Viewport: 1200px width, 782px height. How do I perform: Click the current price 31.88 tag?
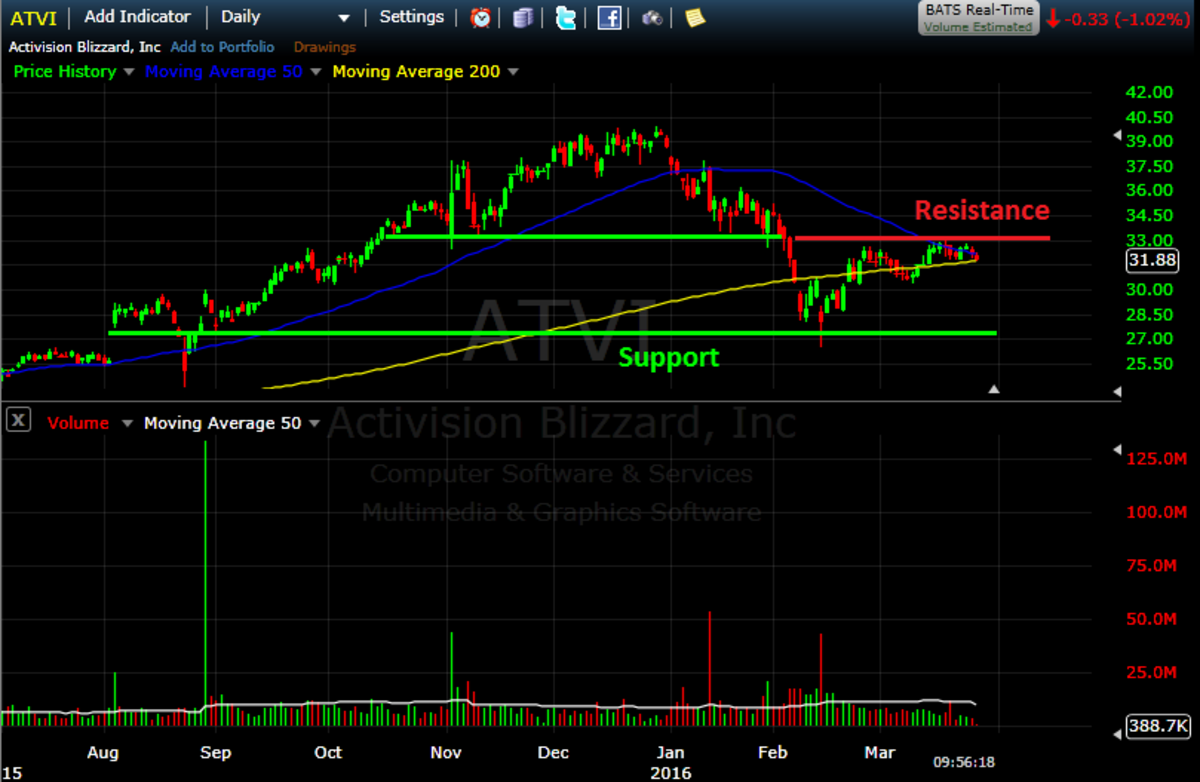click(1150, 260)
